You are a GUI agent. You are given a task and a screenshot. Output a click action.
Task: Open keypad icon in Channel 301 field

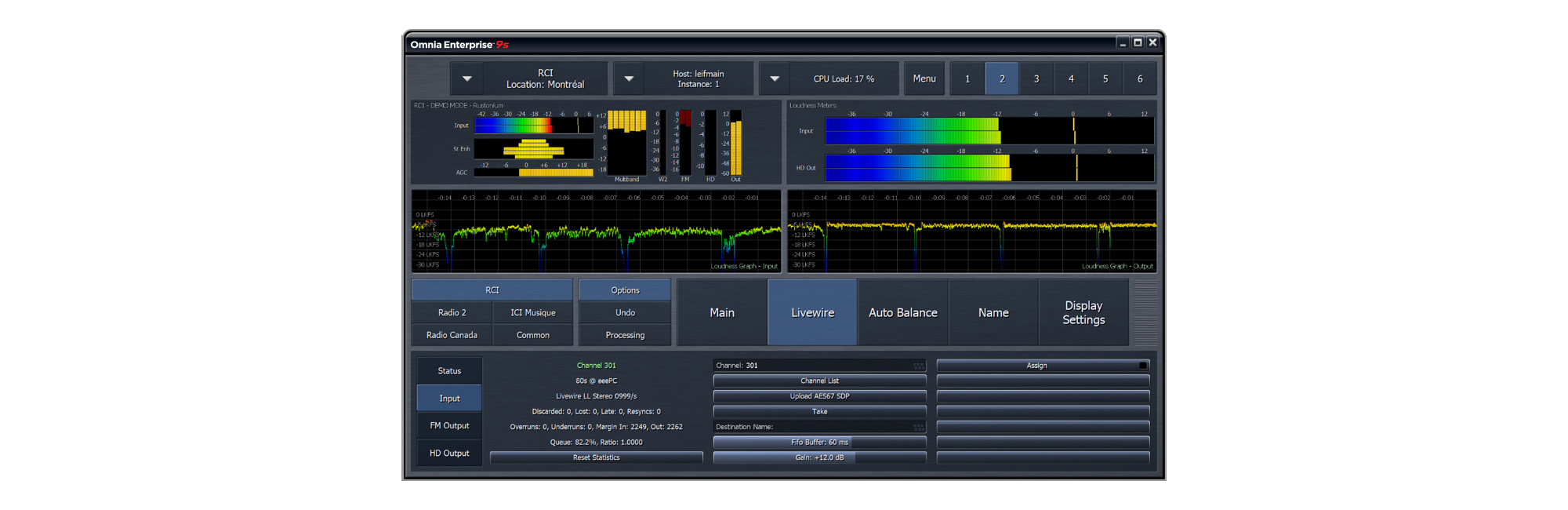coord(918,366)
